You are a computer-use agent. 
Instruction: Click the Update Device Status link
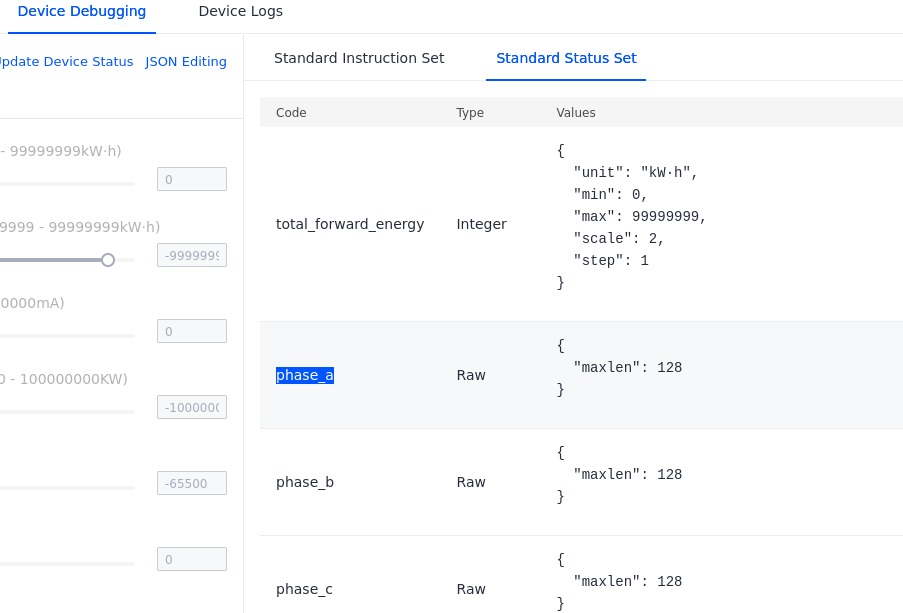[64, 62]
